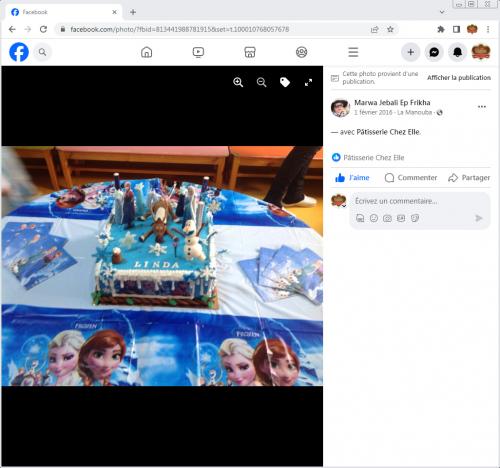This screenshot has width=500, height=468.
Task: Click Afficher la publication link
Action: coord(459,78)
